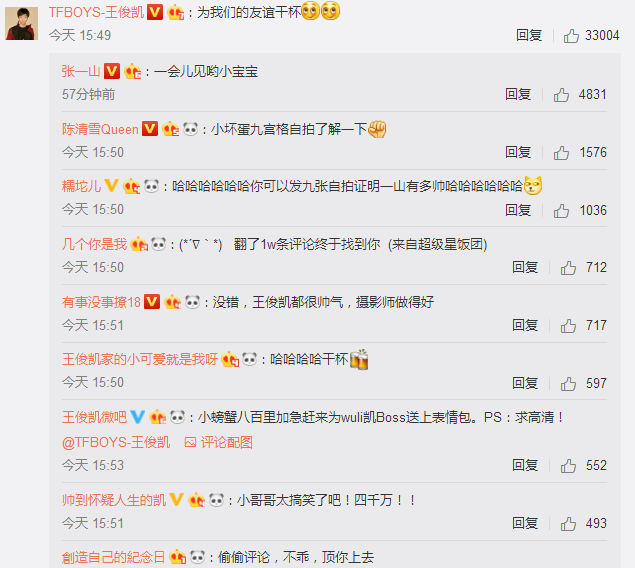Screen dimensions: 635x568
Task: Open user 几个你是我's profile
Action: click(94, 244)
